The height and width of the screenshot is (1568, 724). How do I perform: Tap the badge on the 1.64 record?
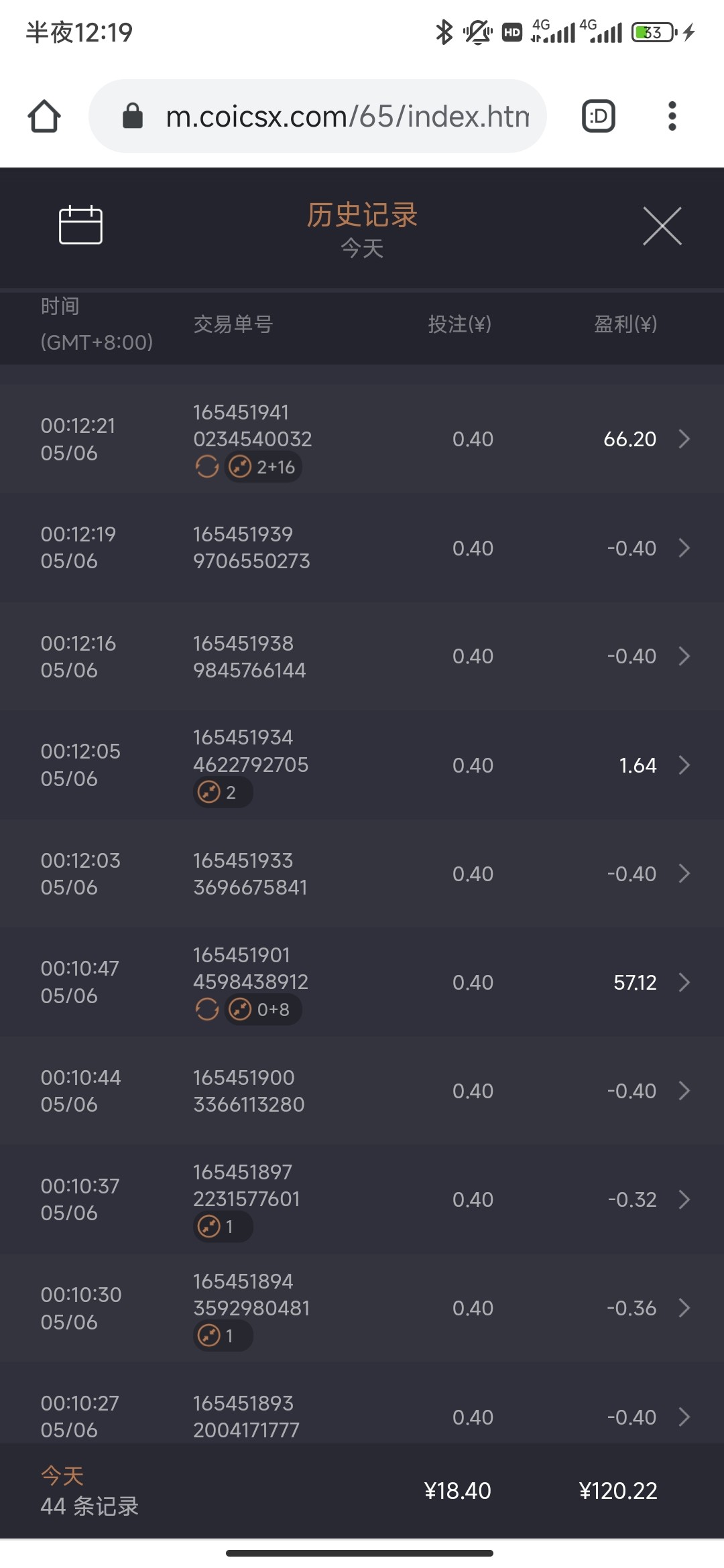pos(223,792)
